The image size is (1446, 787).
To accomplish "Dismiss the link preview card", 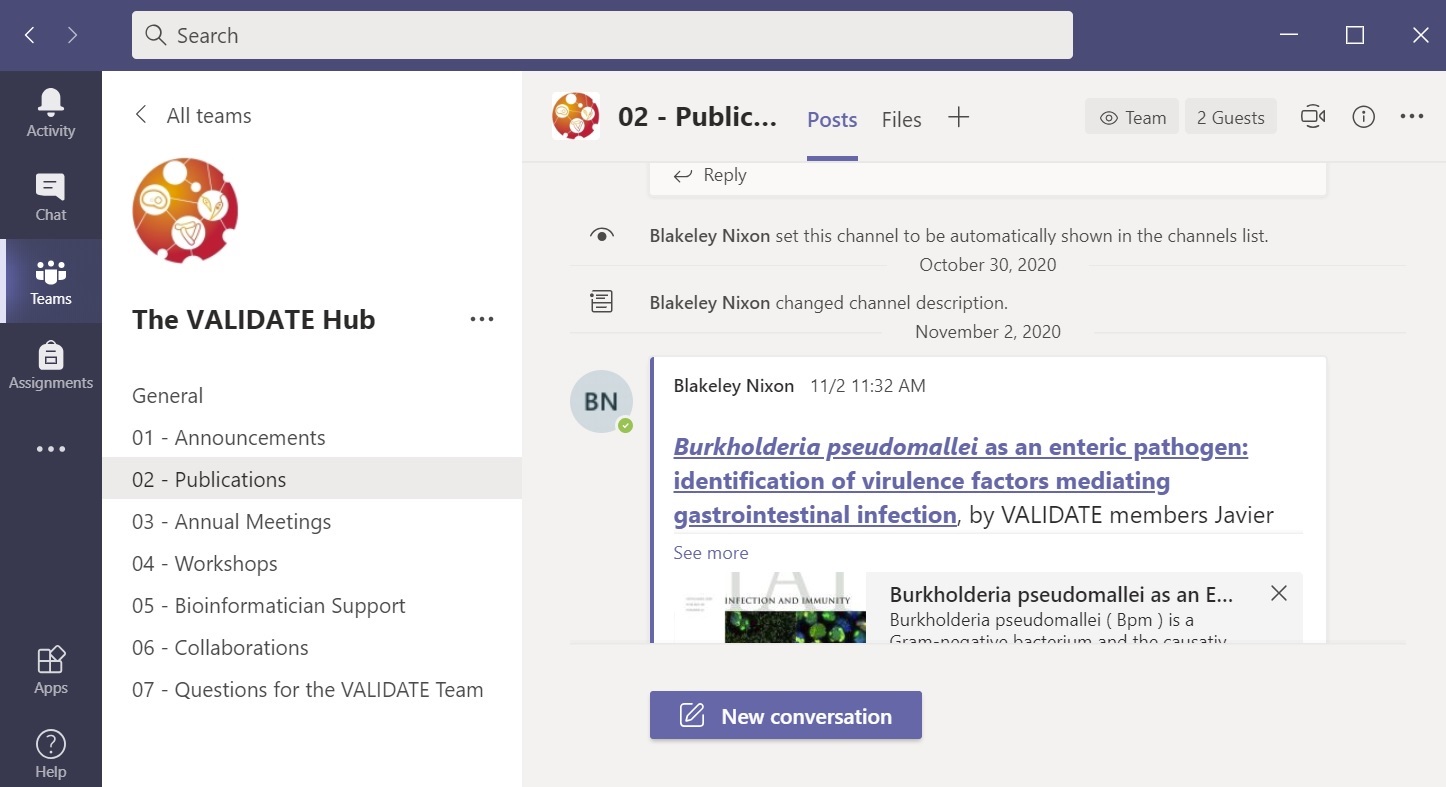I will (x=1278, y=593).
